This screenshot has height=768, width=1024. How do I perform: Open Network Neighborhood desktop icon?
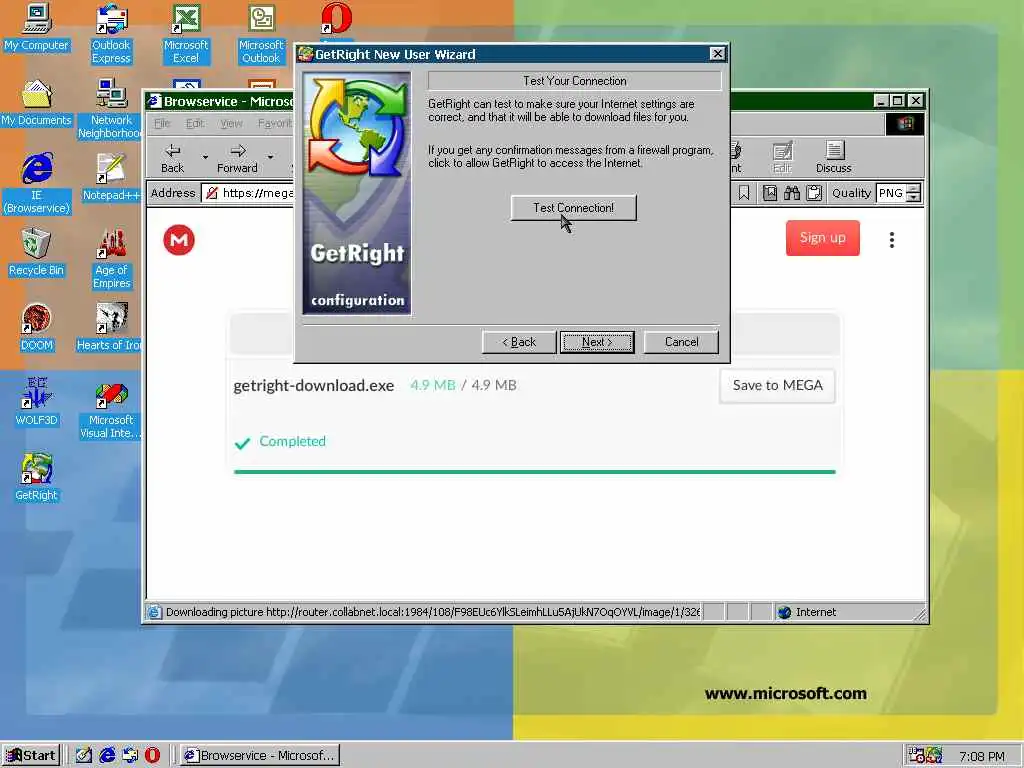tap(110, 109)
